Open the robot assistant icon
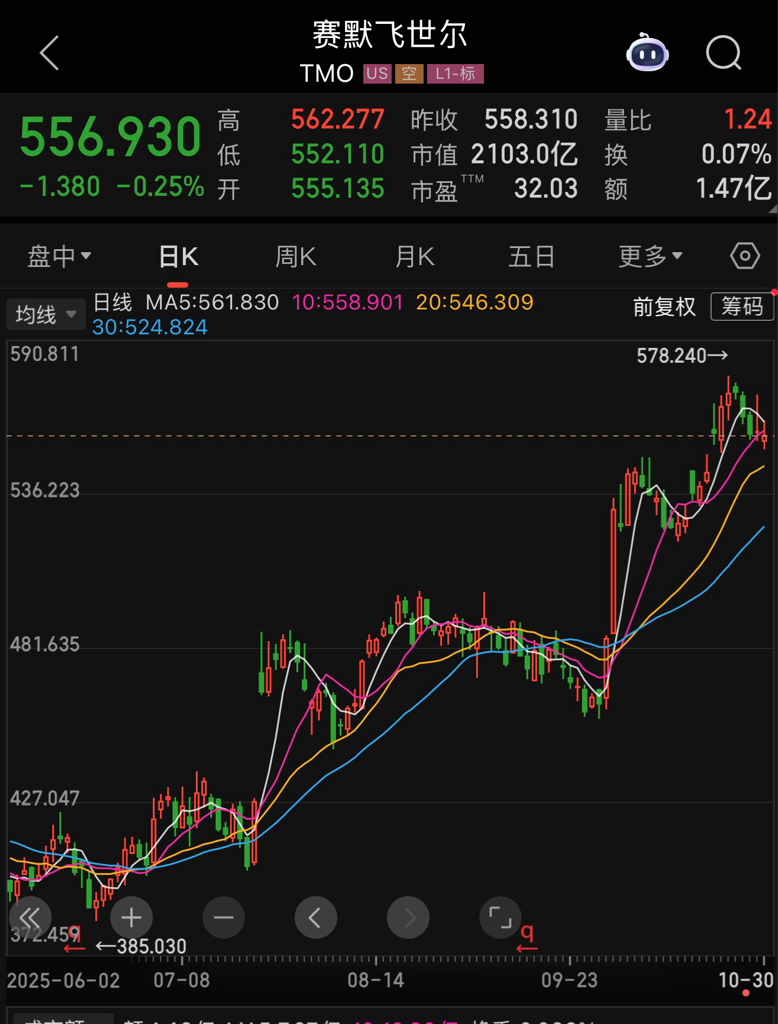The width and height of the screenshot is (778, 1024). click(x=647, y=54)
